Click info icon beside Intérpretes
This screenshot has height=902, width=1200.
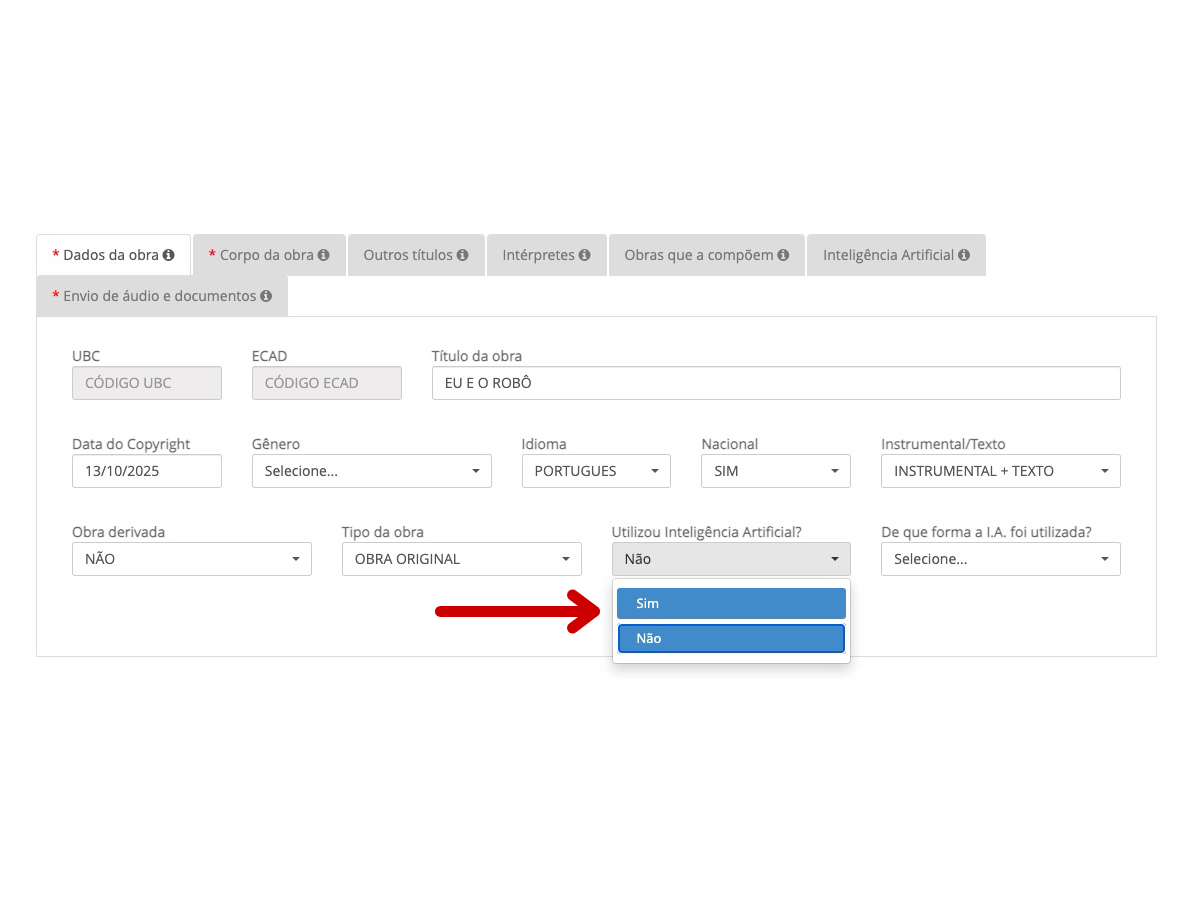tap(585, 255)
